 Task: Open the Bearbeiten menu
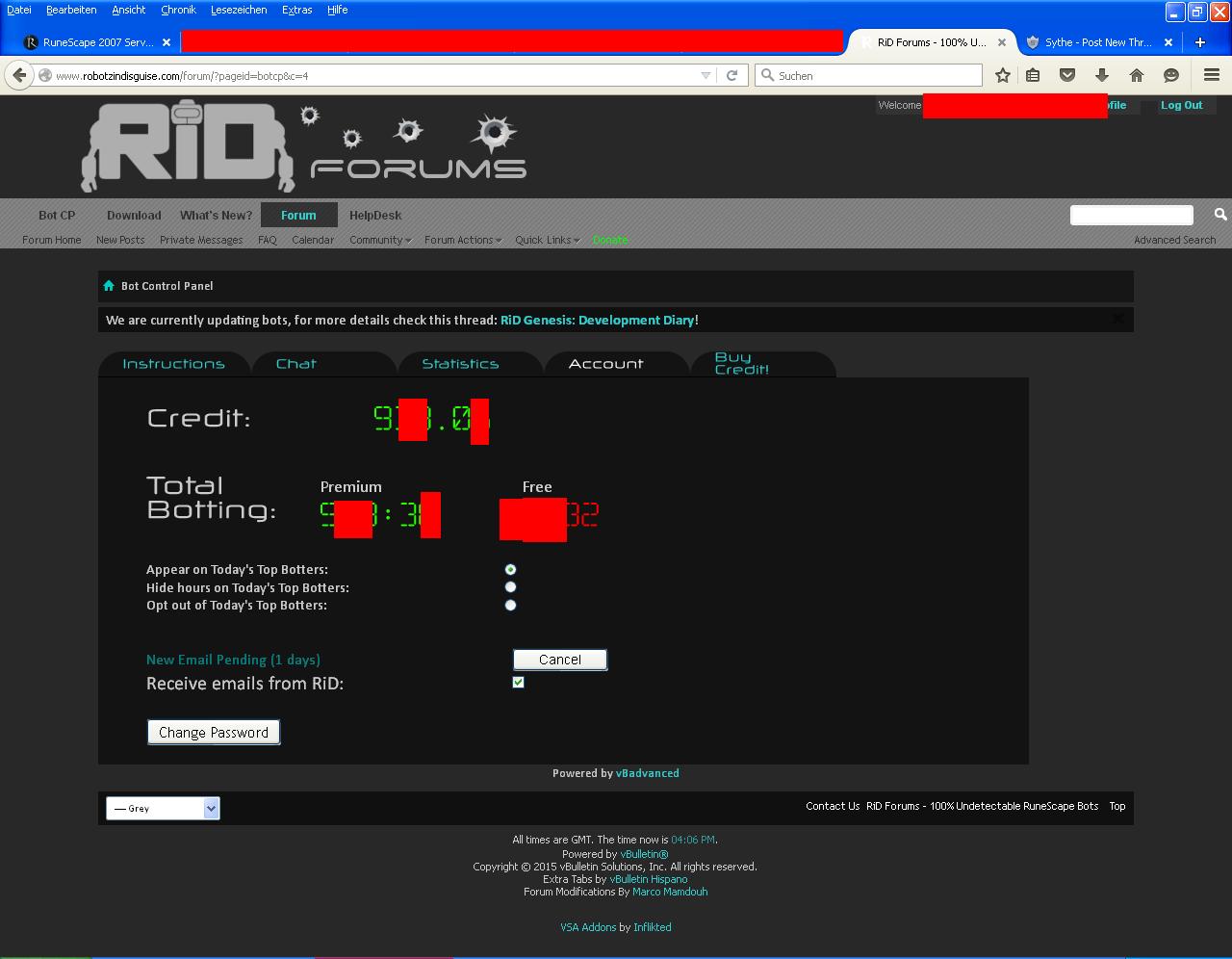click(x=71, y=10)
